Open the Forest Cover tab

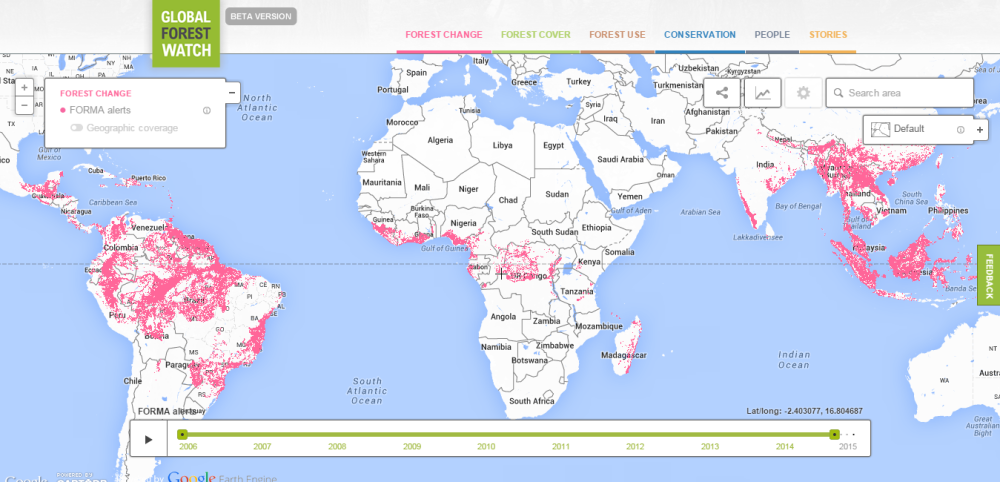pos(536,35)
